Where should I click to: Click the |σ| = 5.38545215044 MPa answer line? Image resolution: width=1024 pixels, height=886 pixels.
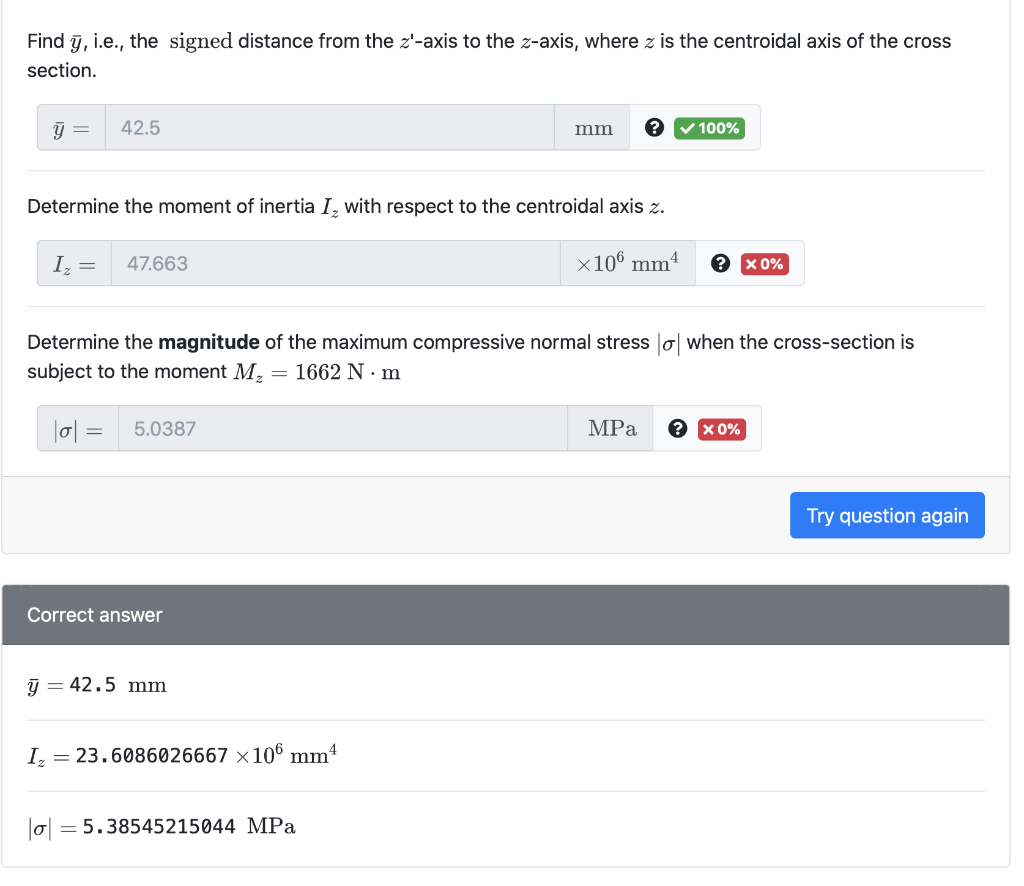coord(161,826)
